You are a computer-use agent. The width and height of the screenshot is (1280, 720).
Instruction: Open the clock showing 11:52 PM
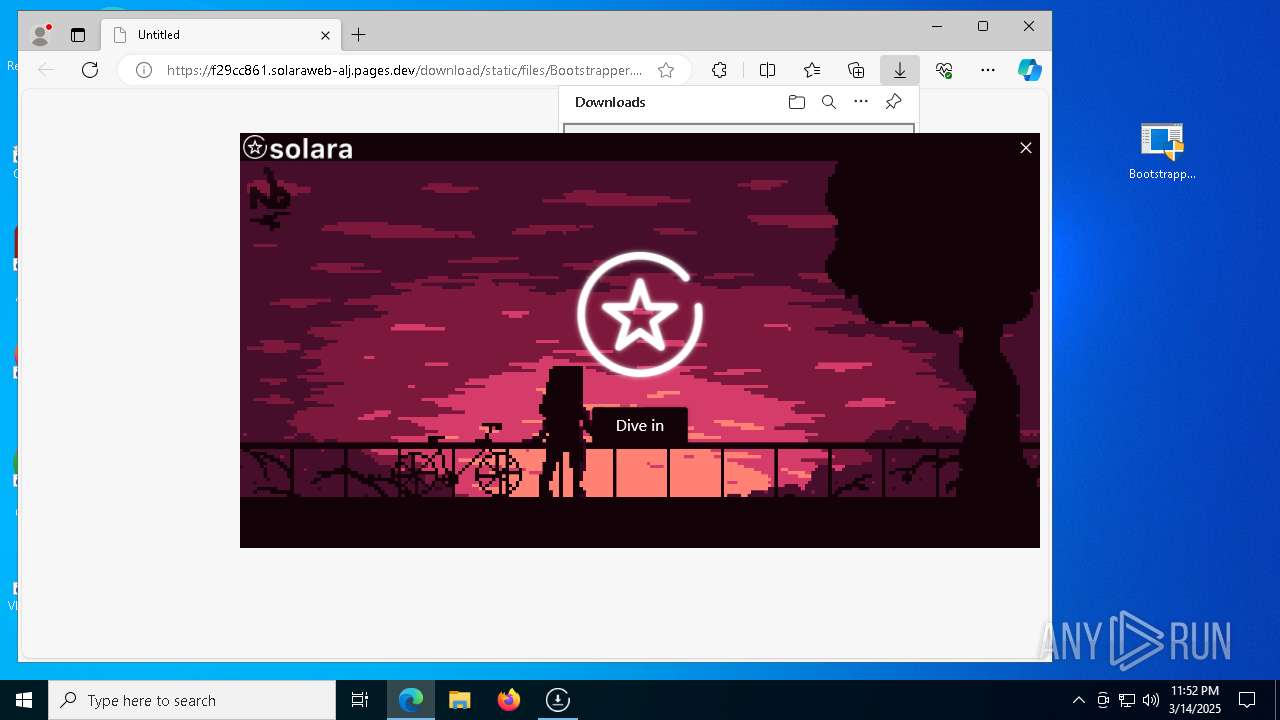click(1194, 700)
